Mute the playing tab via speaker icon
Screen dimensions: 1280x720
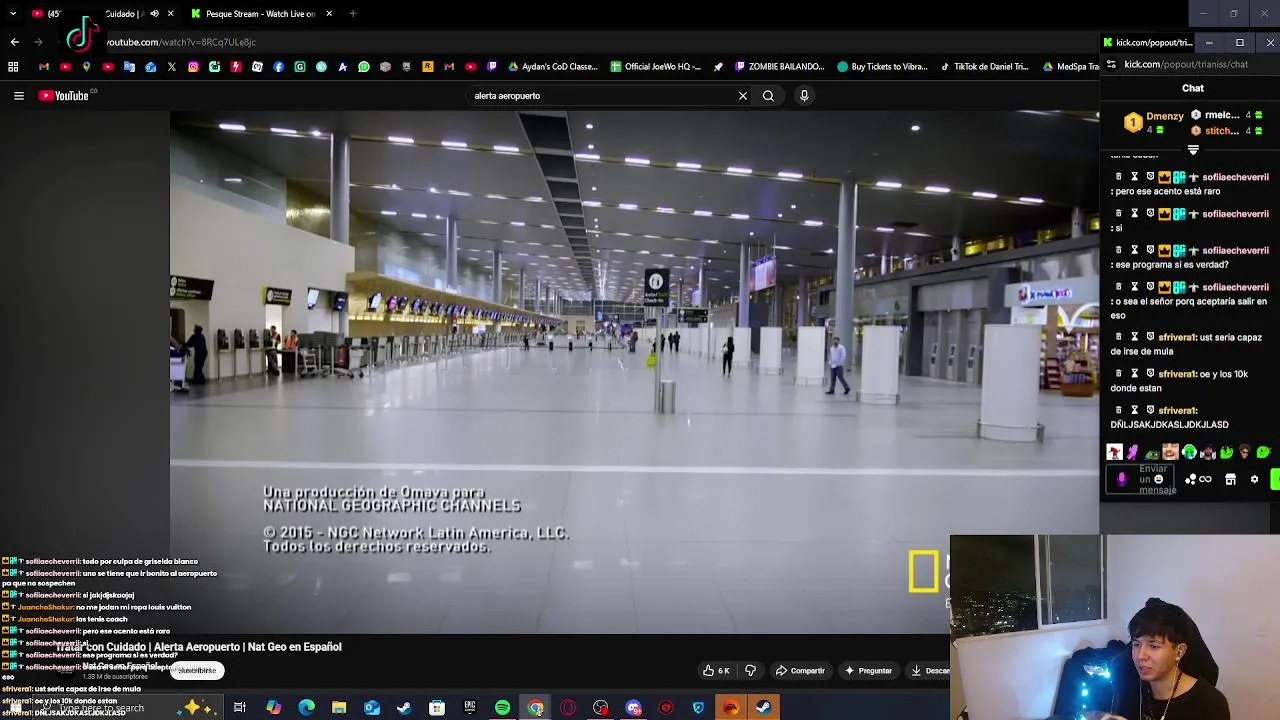coord(154,14)
